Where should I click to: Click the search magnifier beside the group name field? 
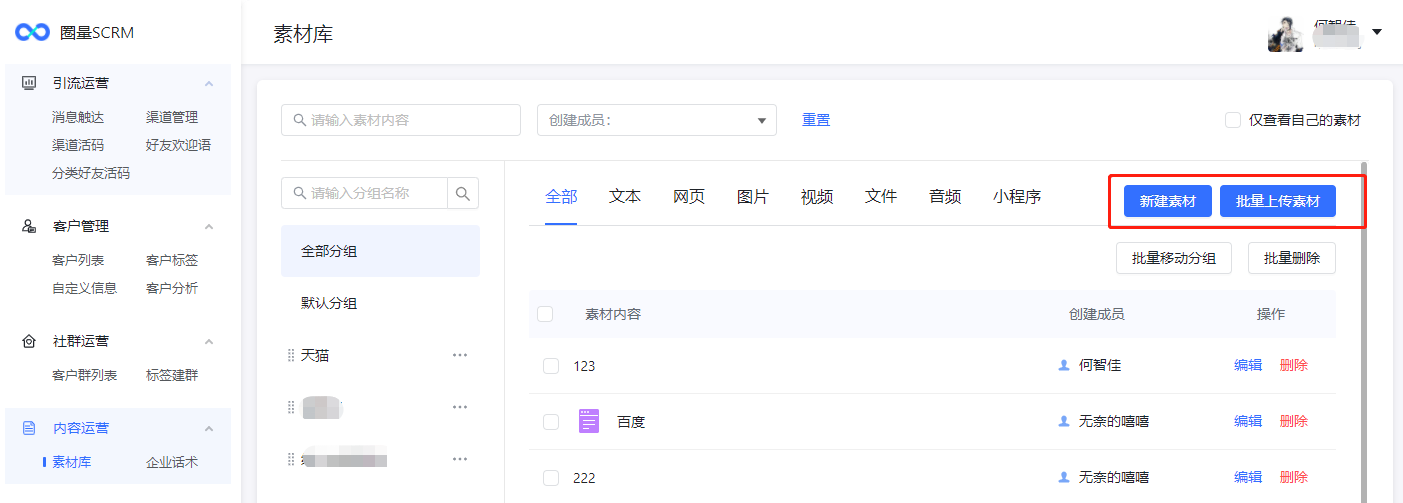pyautogui.click(x=462, y=193)
